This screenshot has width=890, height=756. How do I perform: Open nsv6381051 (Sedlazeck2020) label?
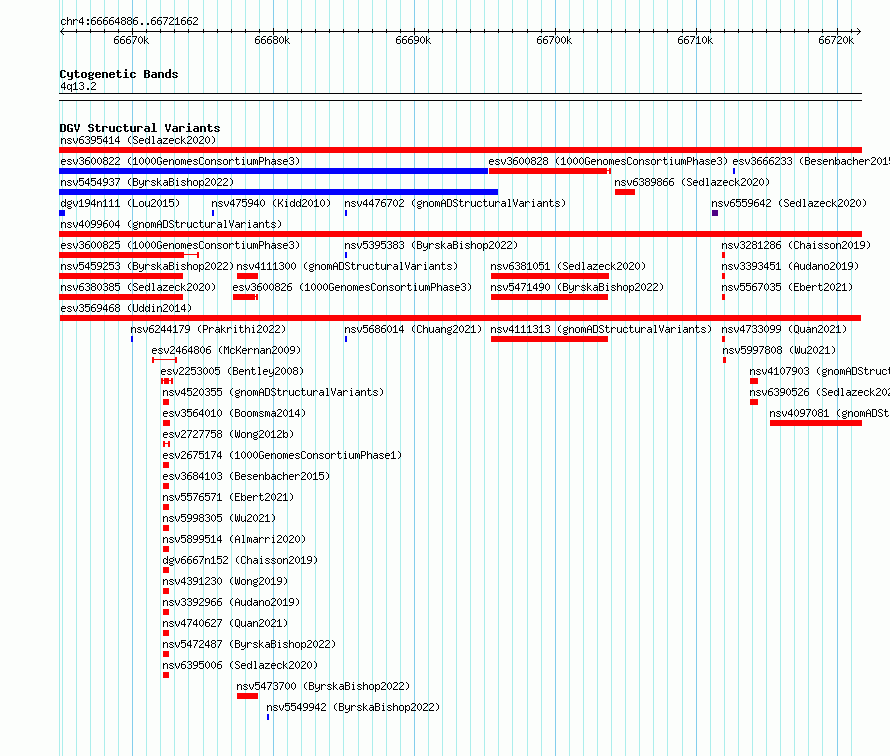[x=568, y=266]
